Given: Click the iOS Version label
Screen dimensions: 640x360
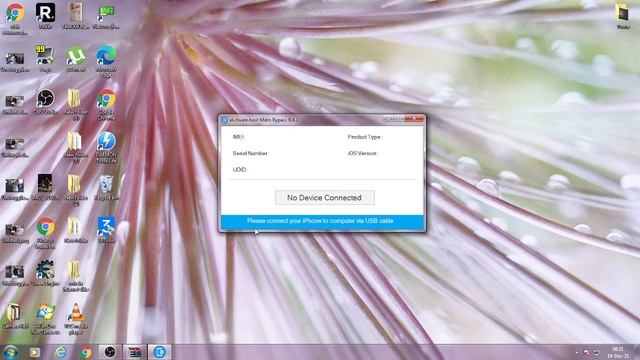Looking at the screenshot, I should pyautogui.click(x=362, y=153).
